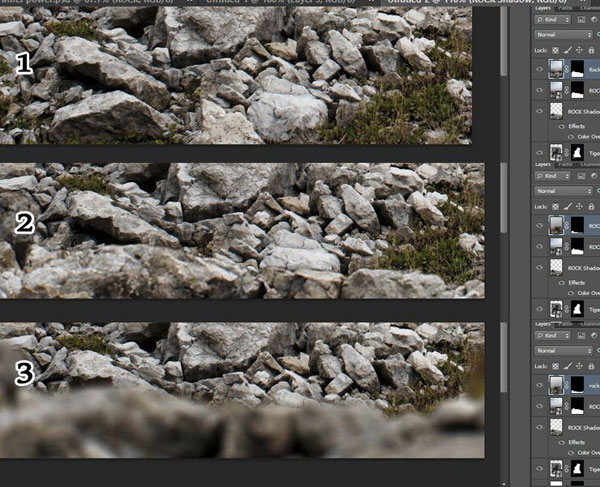600x487 pixels.
Task: Open Kind filter dropdown, panel beside image 3
Action: [553, 336]
